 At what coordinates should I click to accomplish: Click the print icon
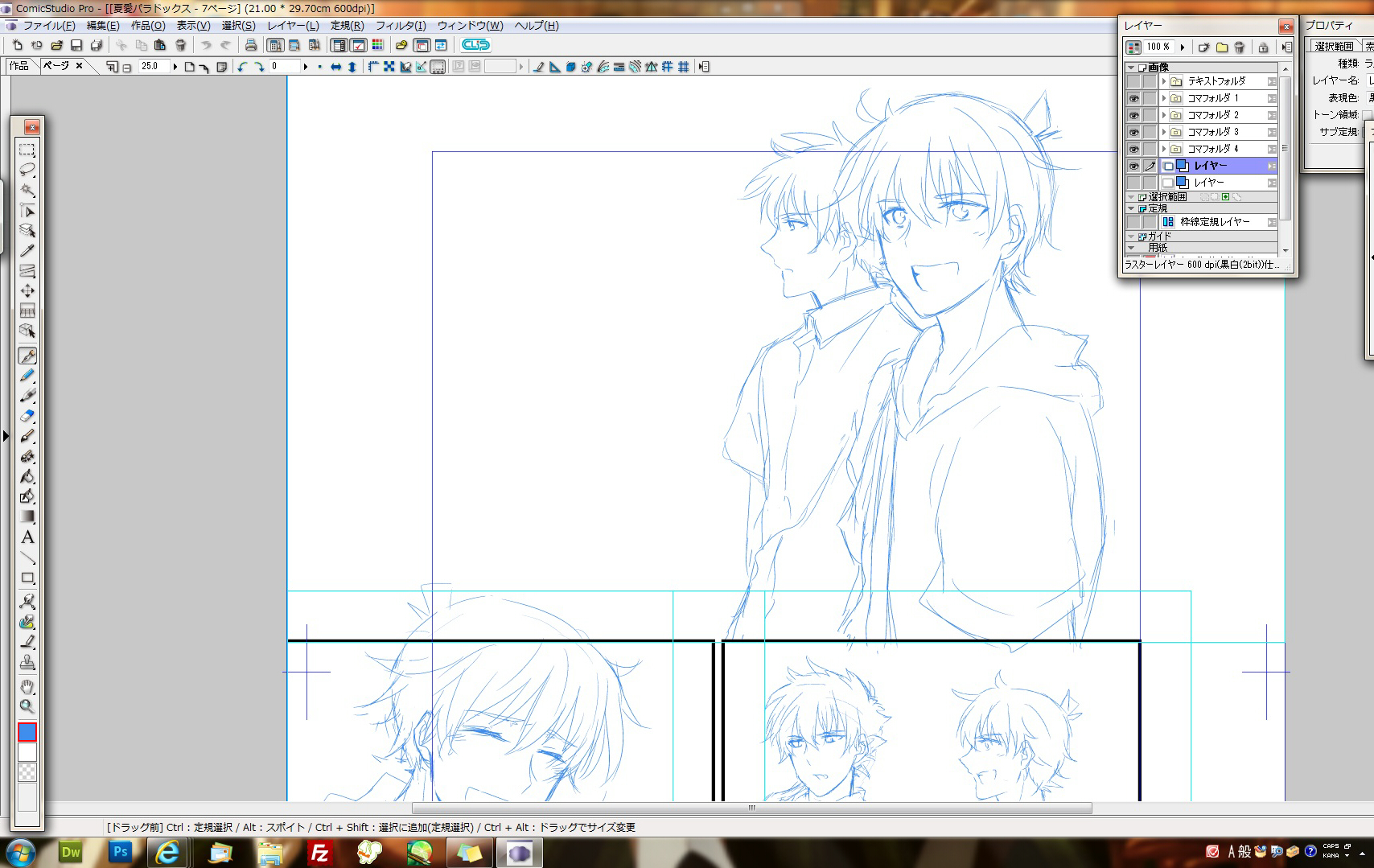[x=251, y=45]
